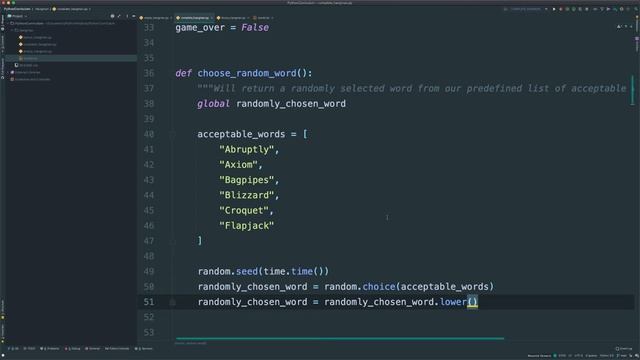Click line number 36 in the gutter
The width and height of the screenshot is (640, 360).
[x=149, y=73]
